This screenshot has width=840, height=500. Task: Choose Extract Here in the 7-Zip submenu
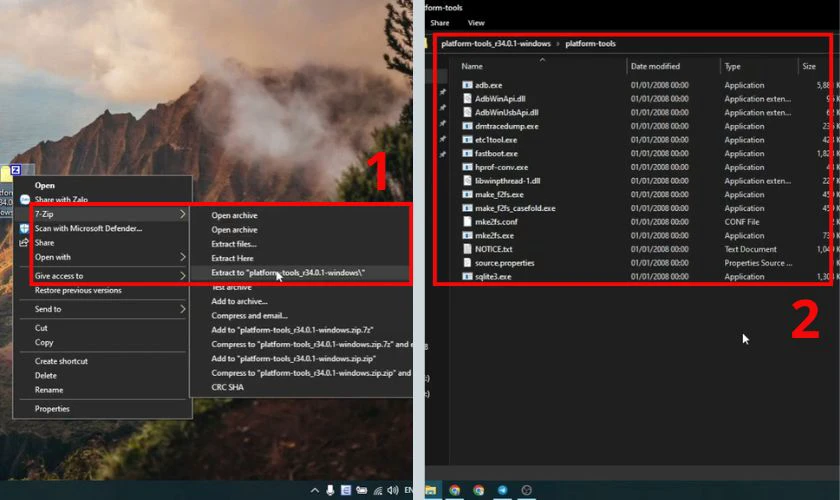[x=232, y=258]
